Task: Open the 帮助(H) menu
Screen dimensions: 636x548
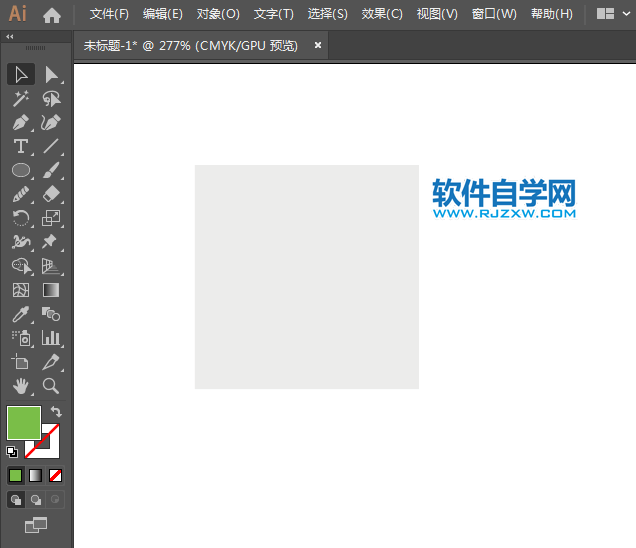Action: click(552, 14)
